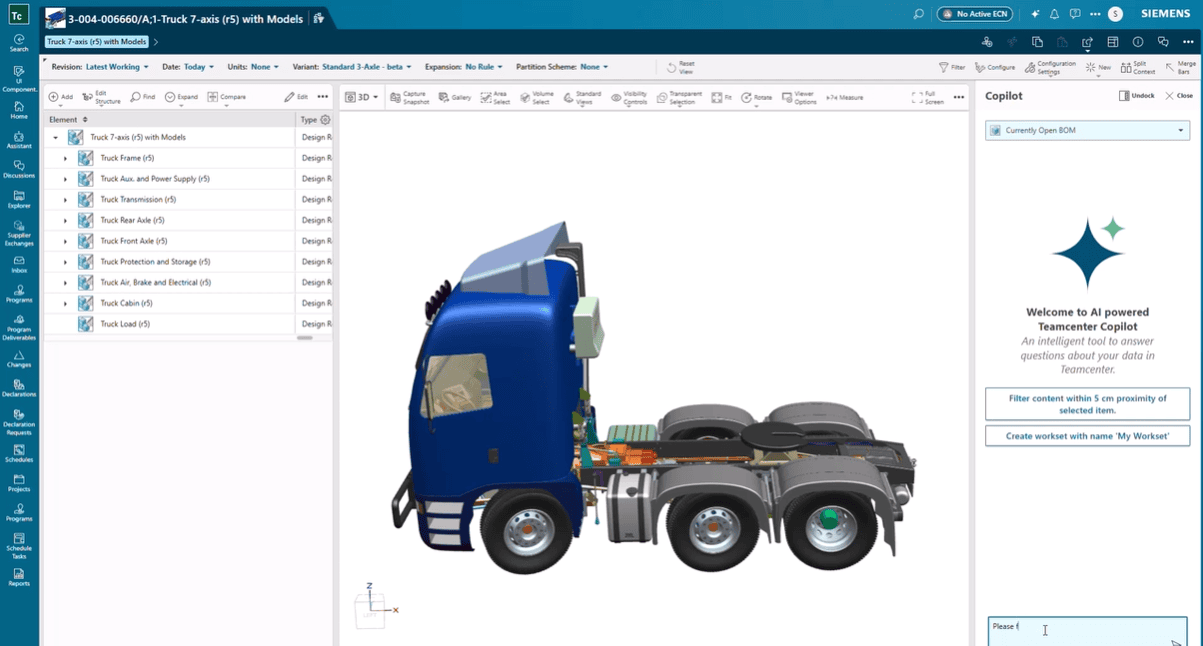The width and height of the screenshot is (1203, 646).
Task: Select the Truck 7-axis (r5) with Models tab
Action: click(x=97, y=42)
